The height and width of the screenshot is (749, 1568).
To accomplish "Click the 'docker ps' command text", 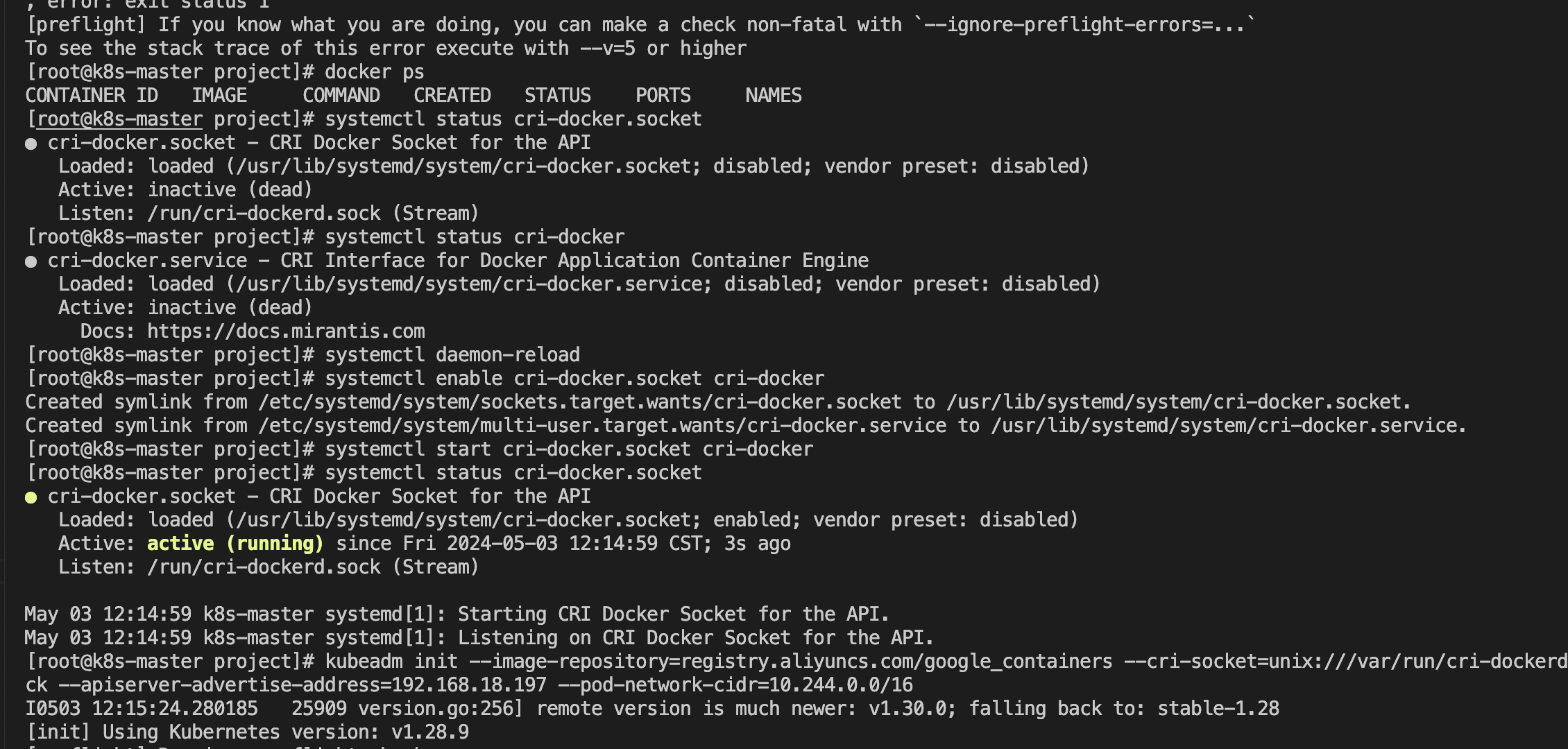I will tap(375, 71).
